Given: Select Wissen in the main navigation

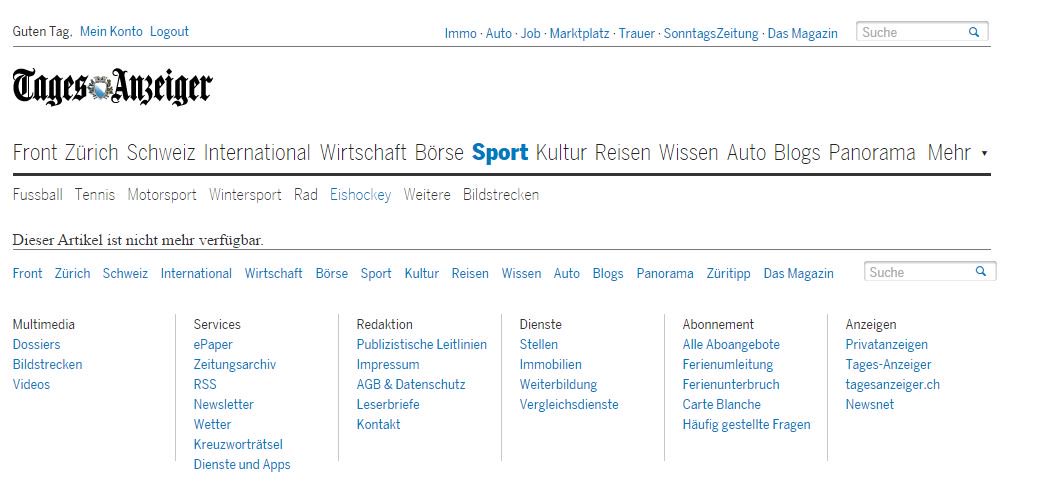Looking at the screenshot, I should (688, 153).
